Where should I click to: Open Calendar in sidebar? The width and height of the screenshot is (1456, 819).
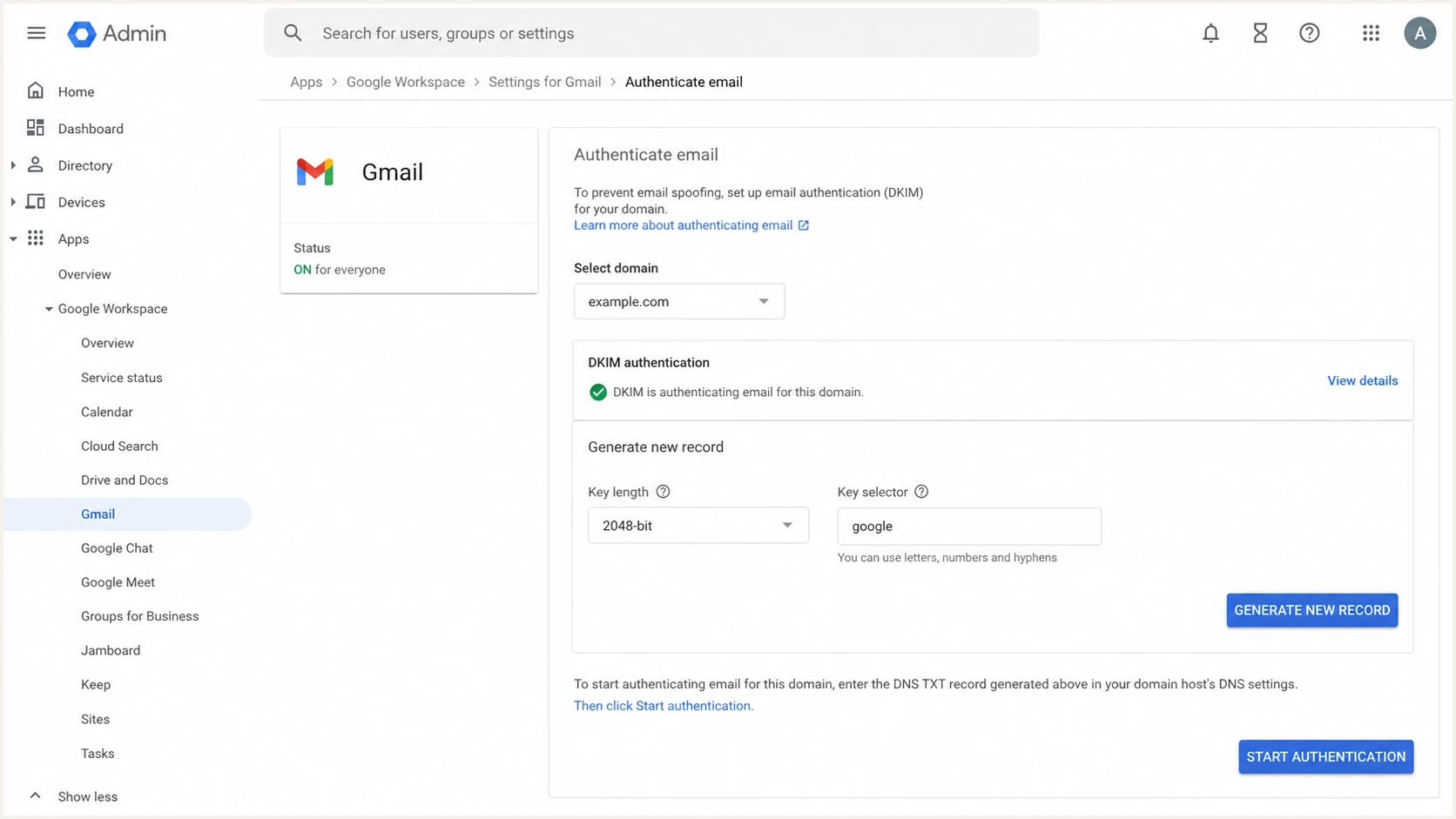tap(107, 412)
